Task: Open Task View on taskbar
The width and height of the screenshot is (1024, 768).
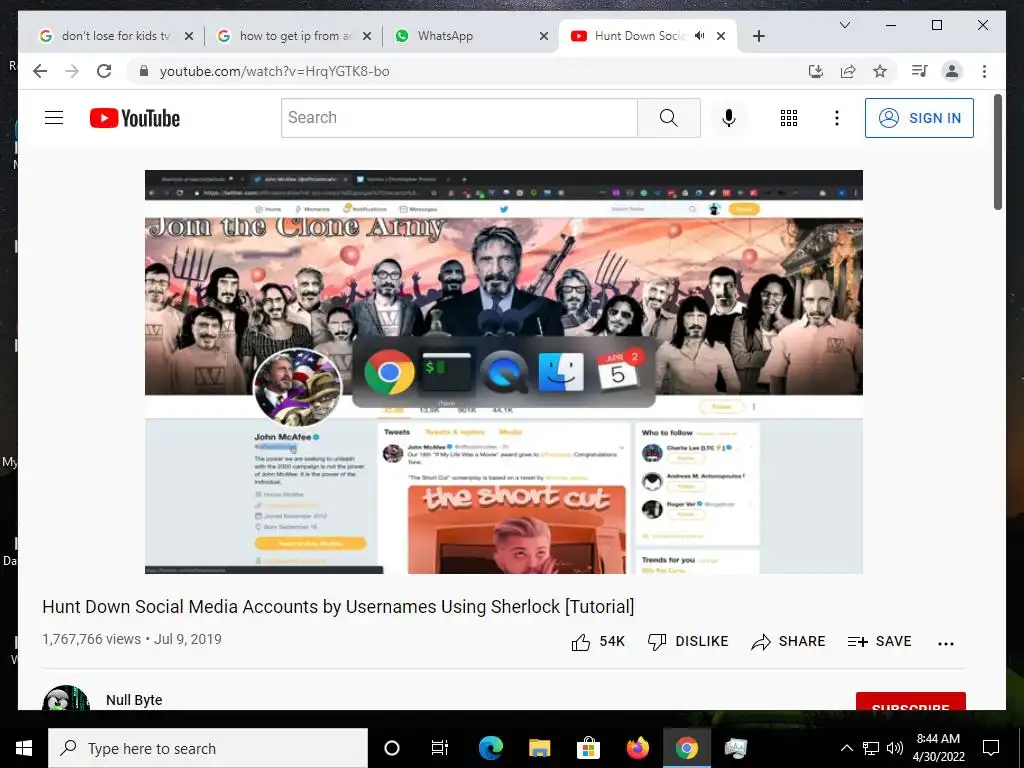Action: [440, 748]
